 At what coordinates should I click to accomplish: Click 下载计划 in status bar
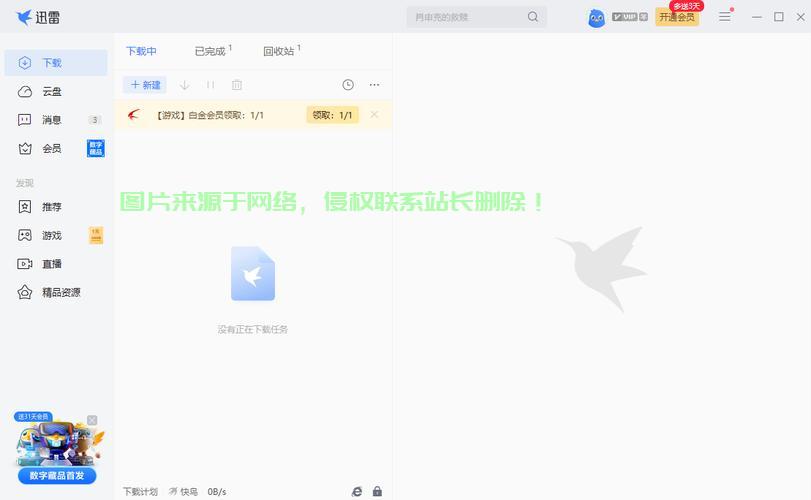click(x=140, y=492)
